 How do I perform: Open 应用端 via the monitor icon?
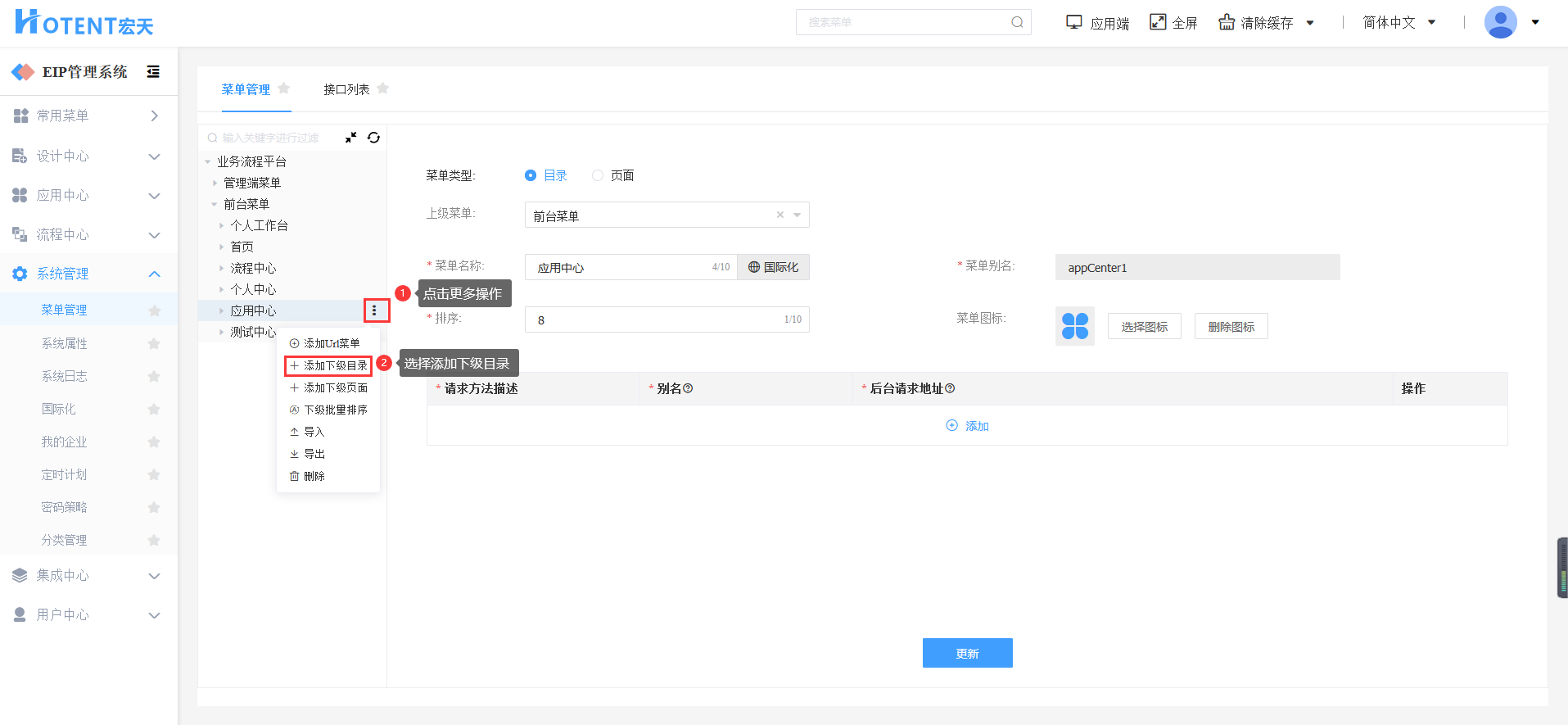pos(1073,22)
